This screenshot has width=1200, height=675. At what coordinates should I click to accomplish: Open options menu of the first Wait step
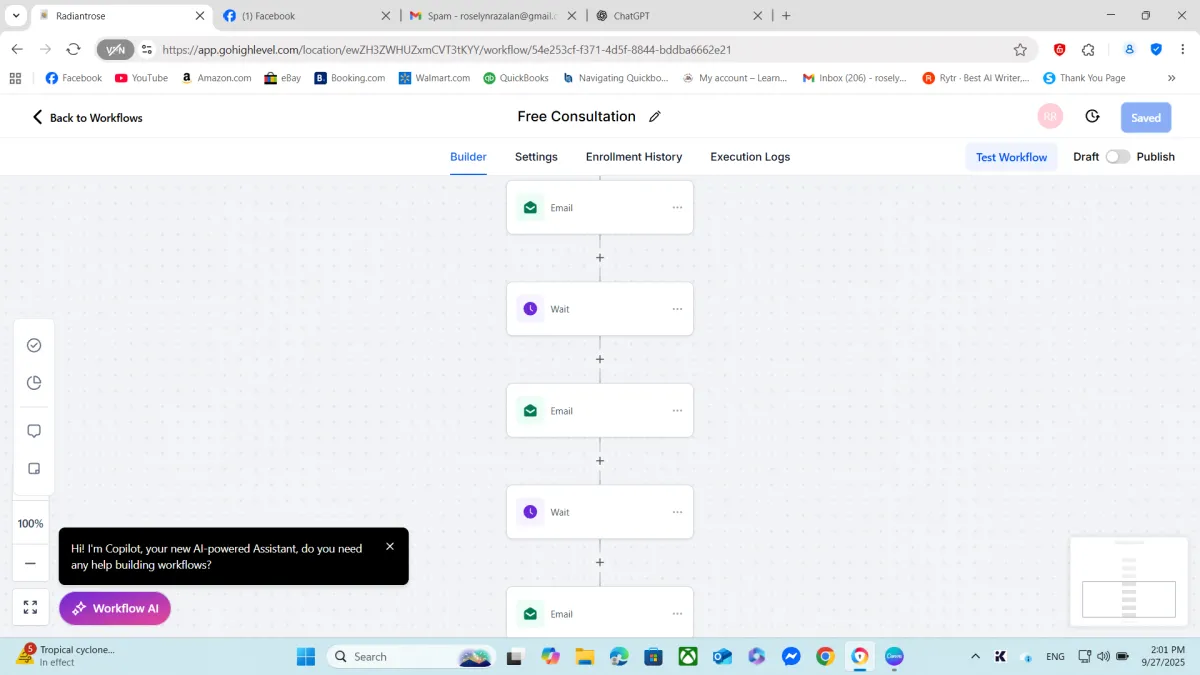click(x=677, y=309)
